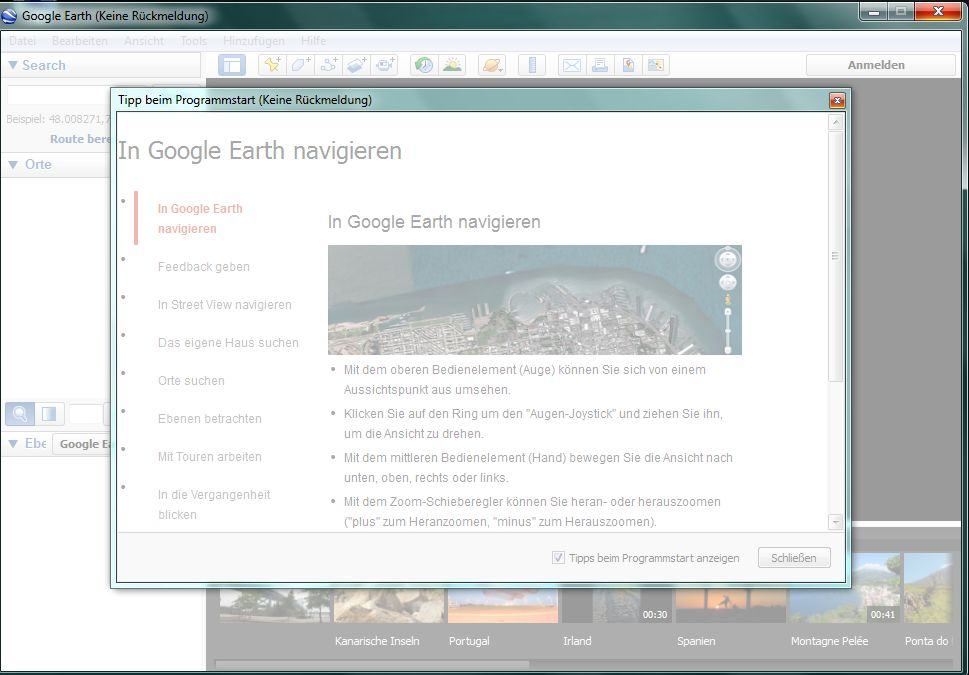This screenshot has height=675, width=969.
Task: Click the navigation preview image in tip
Action: pos(535,300)
